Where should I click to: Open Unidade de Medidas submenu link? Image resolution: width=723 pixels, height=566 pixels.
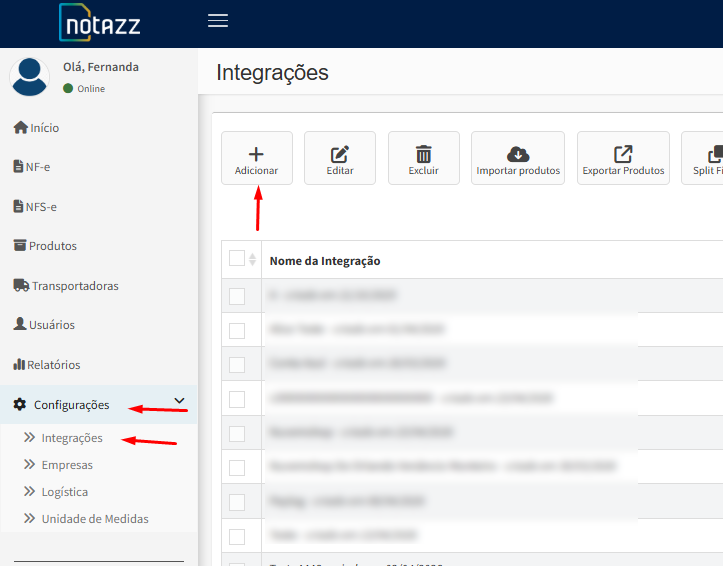tap(94, 519)
